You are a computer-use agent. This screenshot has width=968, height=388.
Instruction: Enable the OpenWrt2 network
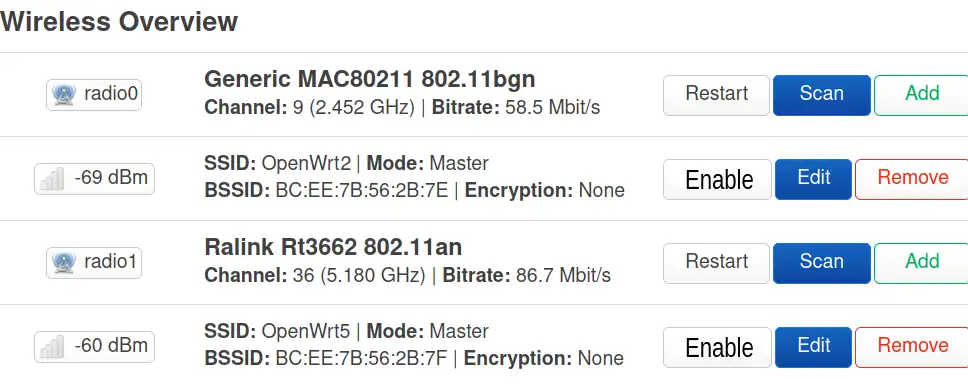[x=717, y=179]
